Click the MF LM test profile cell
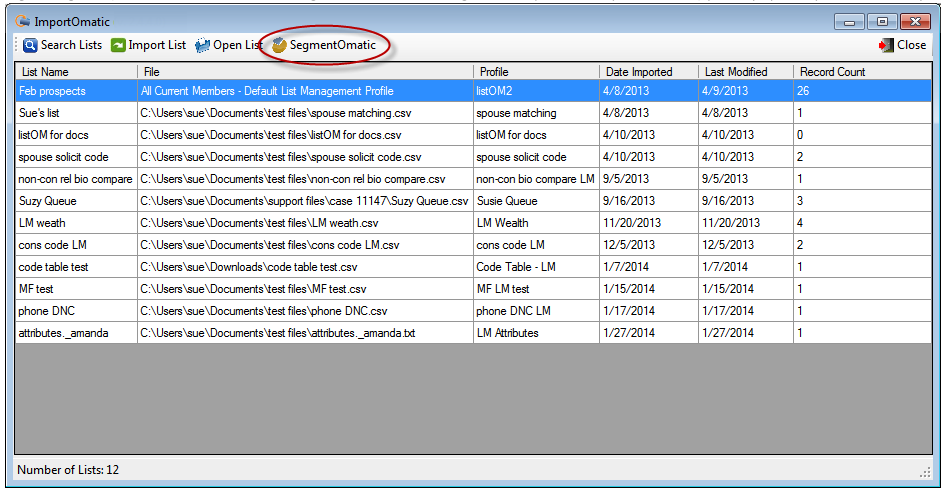This screenshot has height=491, width=945. click(x=536, y=289)
